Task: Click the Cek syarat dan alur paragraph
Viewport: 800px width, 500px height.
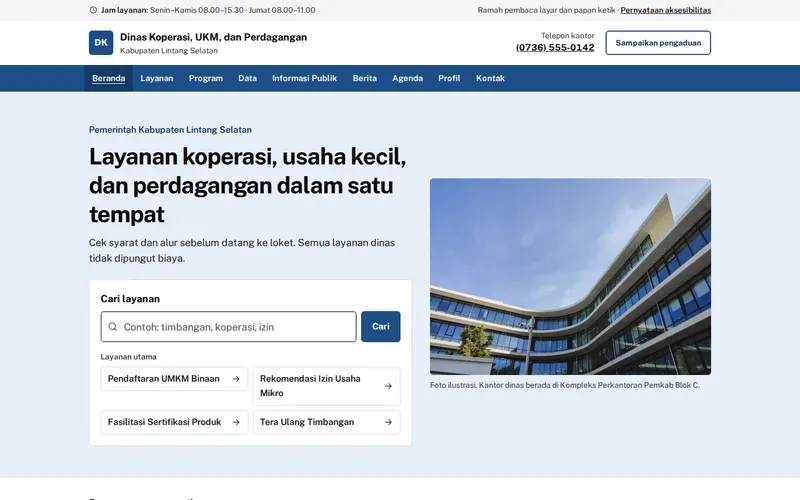Action: [242, 251]
